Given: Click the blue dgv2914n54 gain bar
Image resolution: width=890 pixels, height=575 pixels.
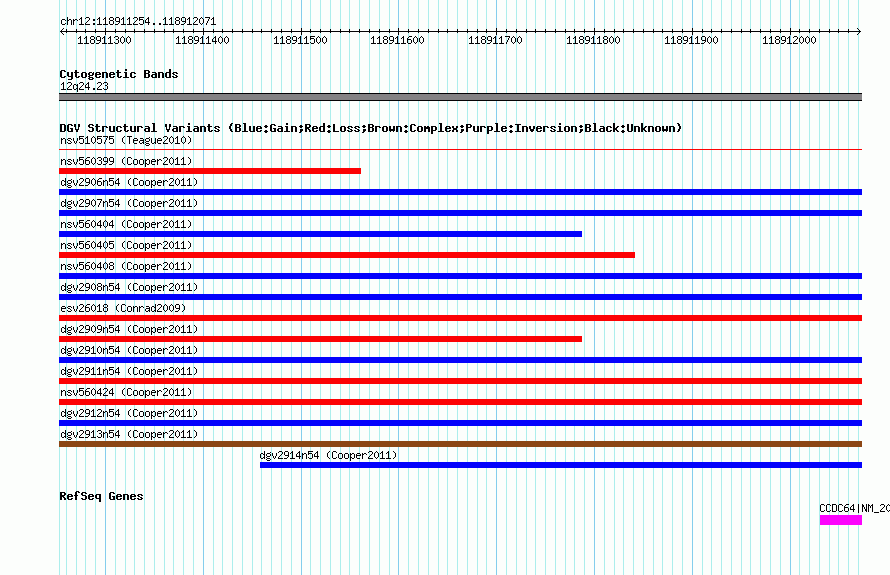Looking at the screenshot, I should point(561,465).
